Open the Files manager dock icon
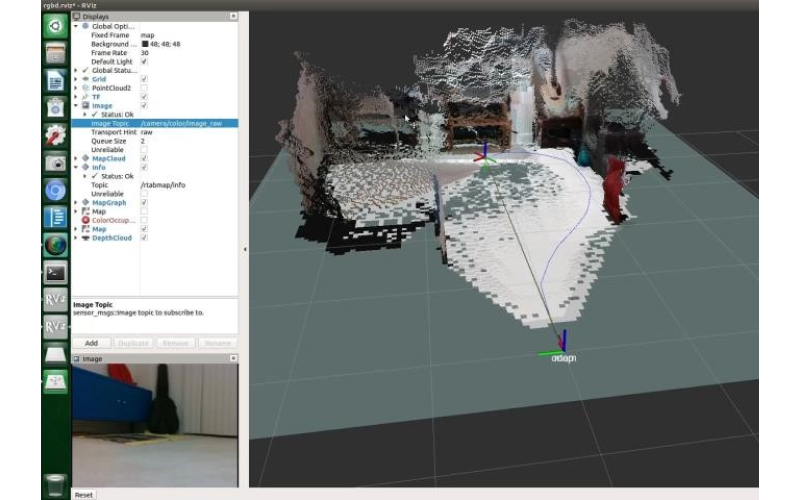The width and height of the screenshot is (800, 500). click(56, 54)
